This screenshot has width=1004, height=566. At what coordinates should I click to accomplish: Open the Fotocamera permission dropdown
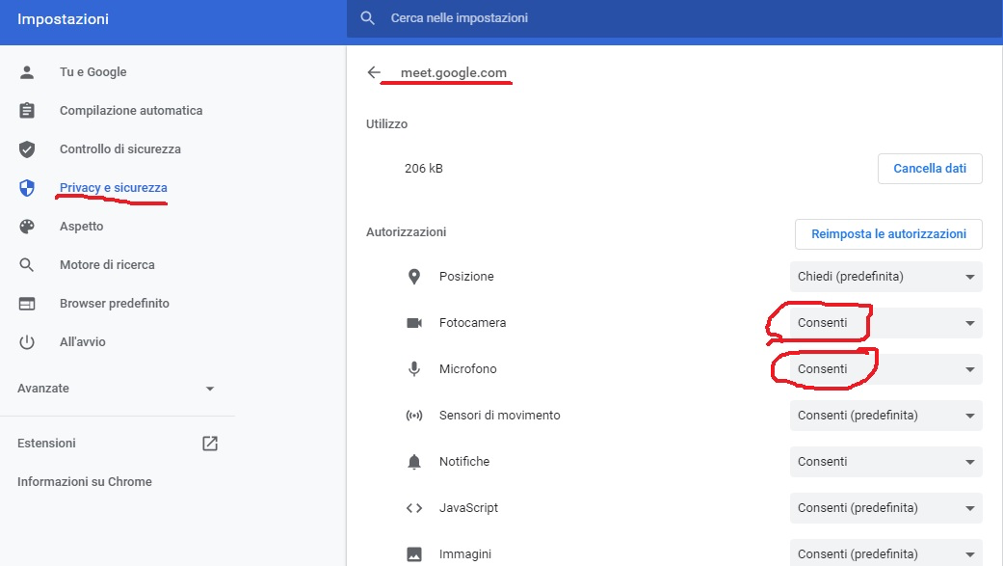click(886, 323)
